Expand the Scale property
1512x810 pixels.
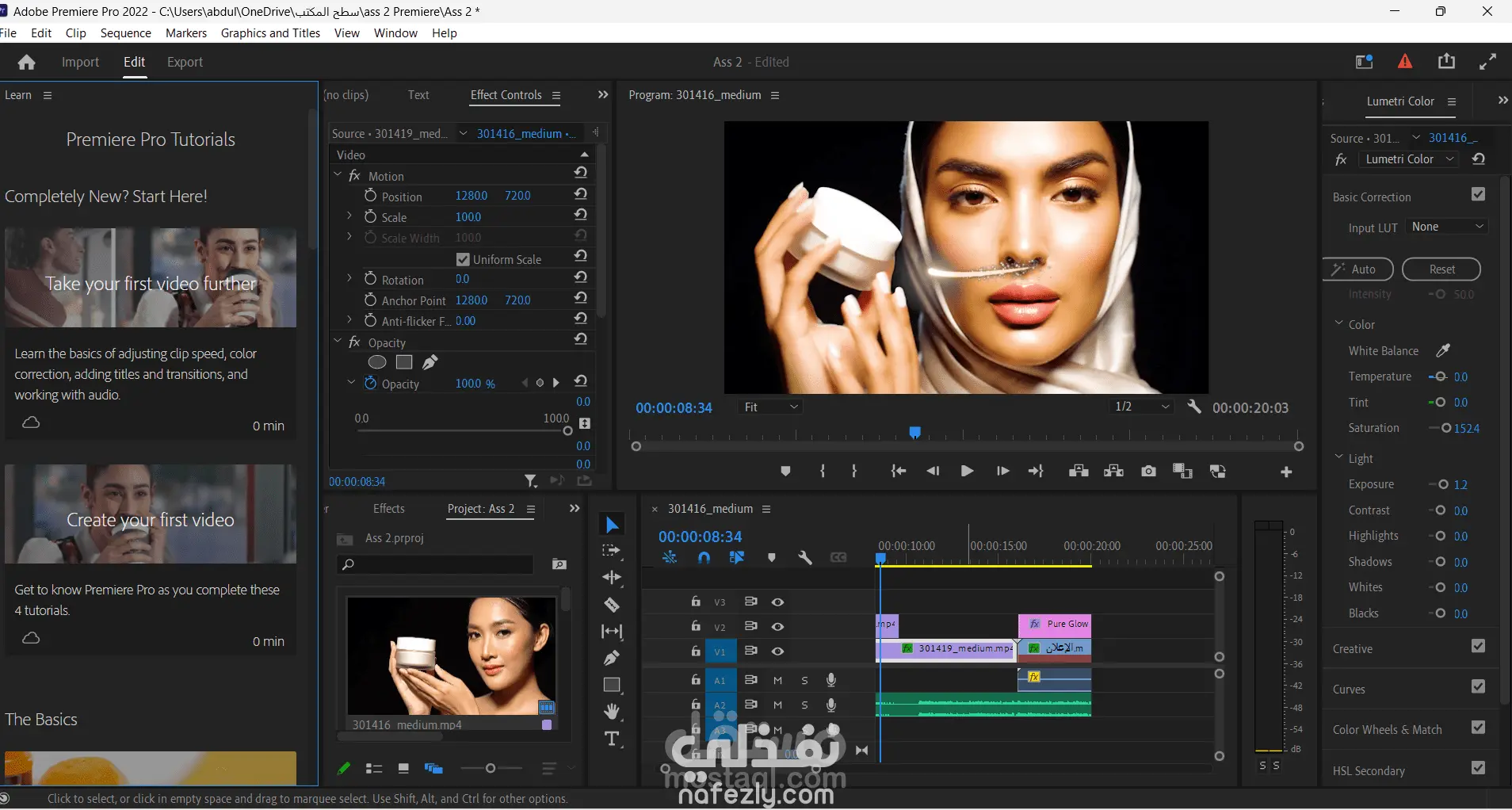[x=349, y=216]
